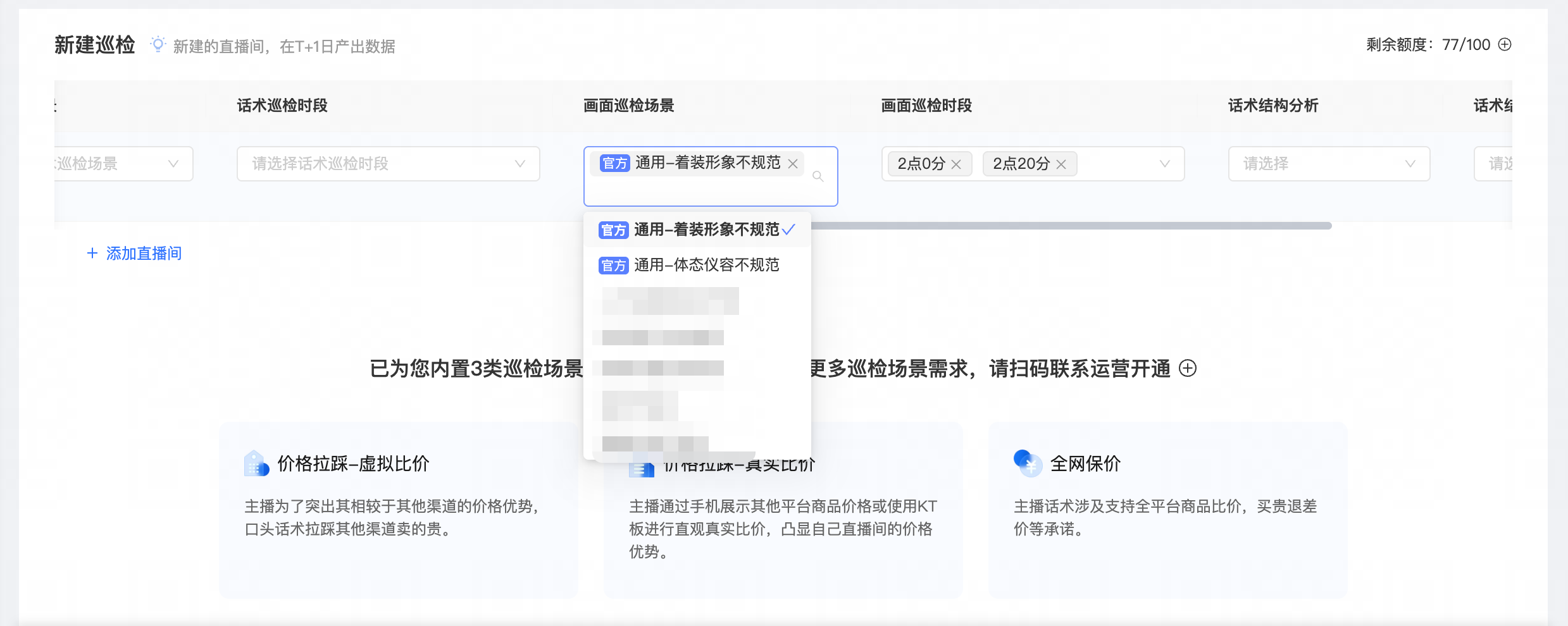Click the lightbulb tip icon next to 新建巡检
This screenshot has height=626, width=1568.
pos(158,44)
